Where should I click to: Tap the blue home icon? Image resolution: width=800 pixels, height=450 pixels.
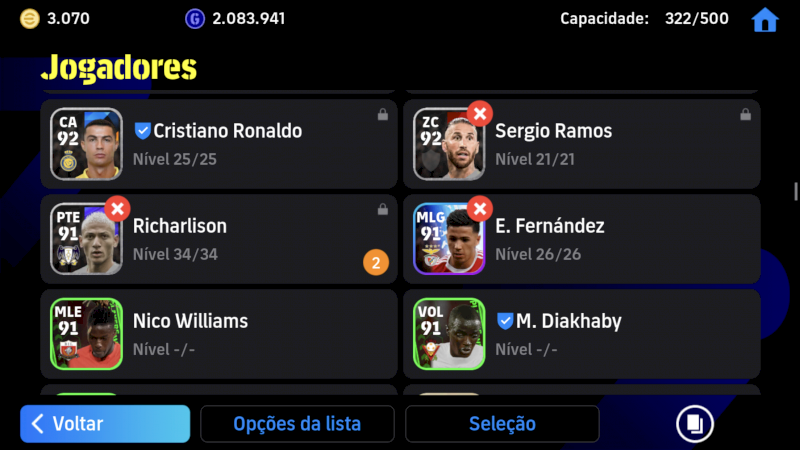click(x=765, y=20)
